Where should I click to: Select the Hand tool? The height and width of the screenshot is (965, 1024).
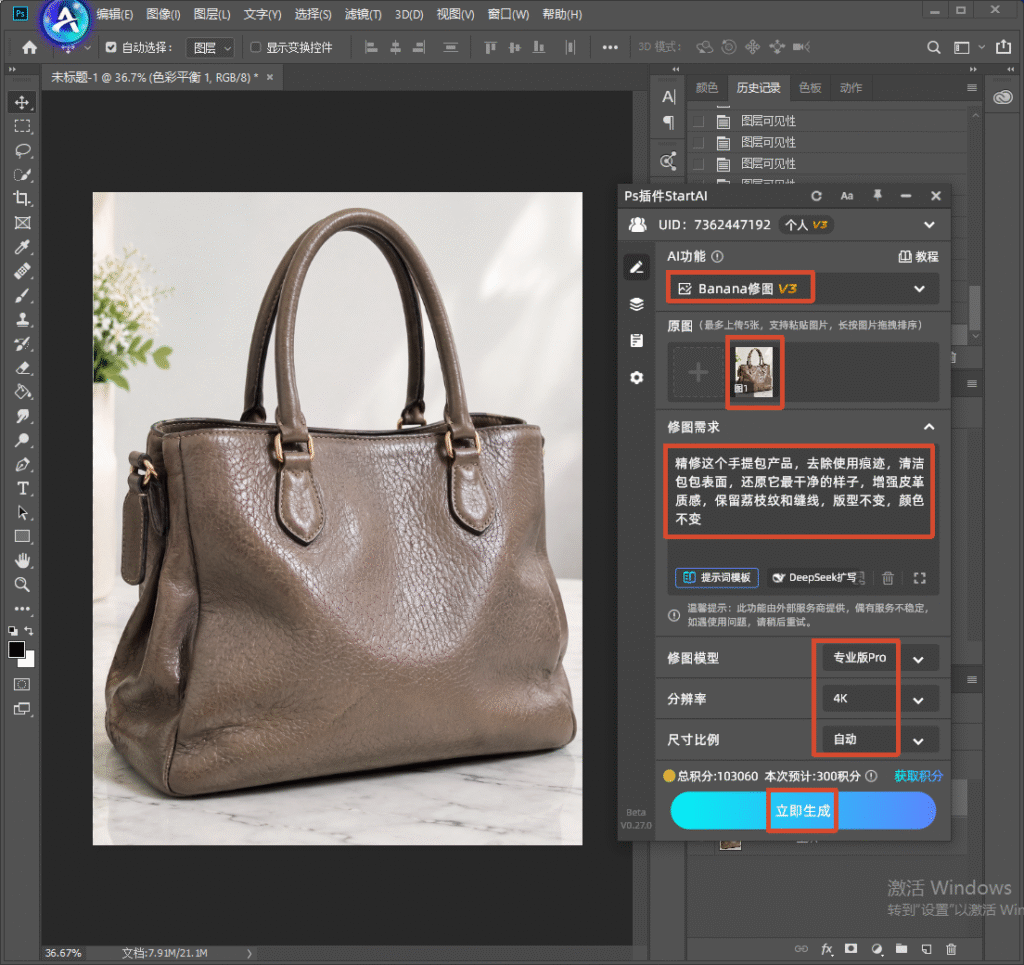[x=22, y=560]
